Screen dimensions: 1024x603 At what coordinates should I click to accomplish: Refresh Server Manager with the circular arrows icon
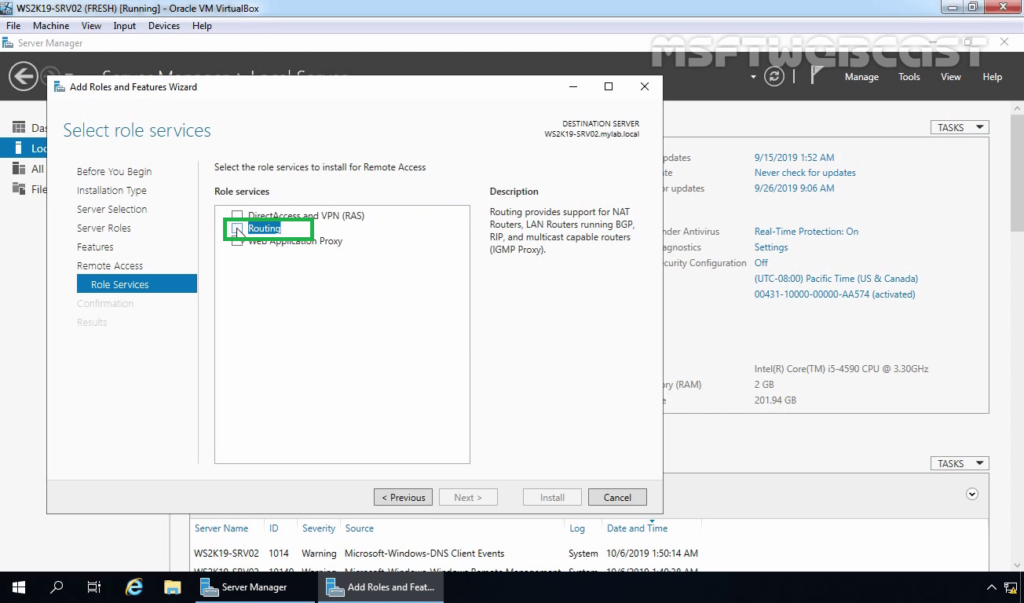(775, 77)
